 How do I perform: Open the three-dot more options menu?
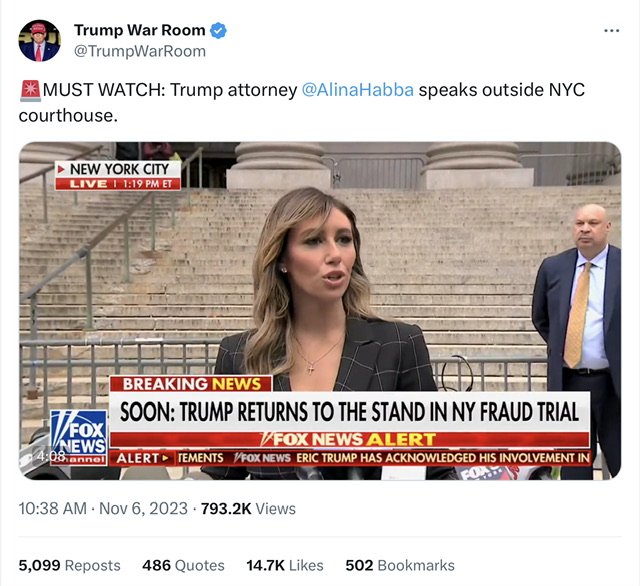click(611, 31)
